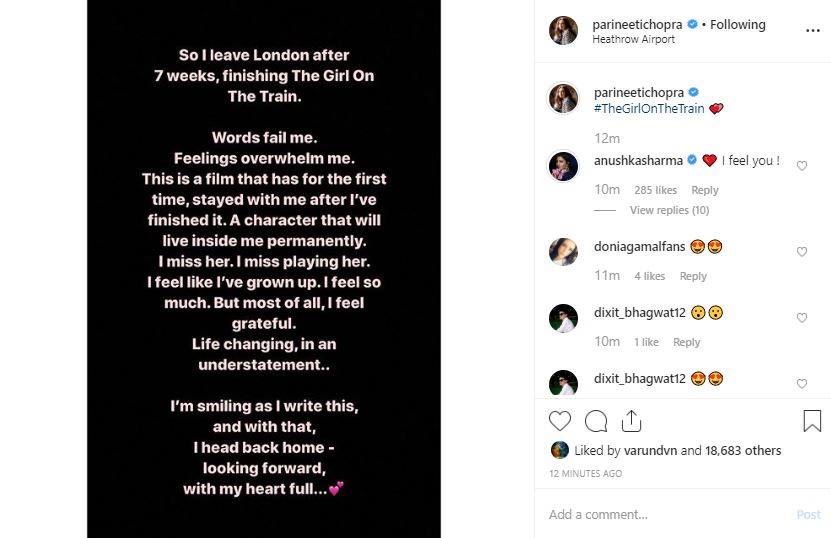
Task: Like anushkasharma's comment with heart
Action: point(802,166)
